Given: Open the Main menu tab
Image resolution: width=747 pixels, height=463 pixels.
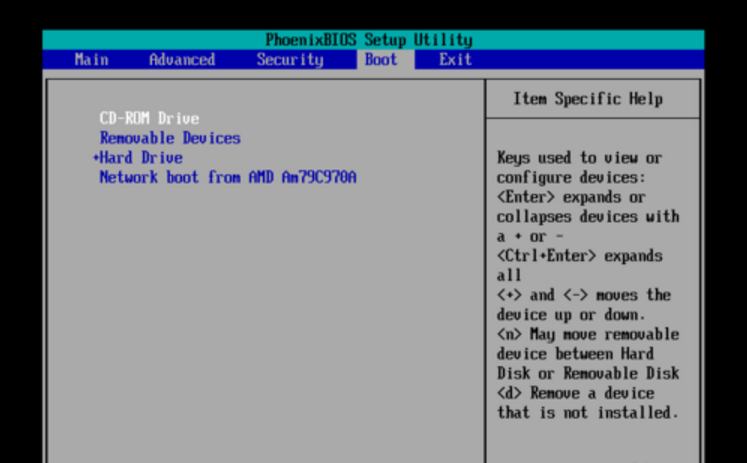Looking at the screenshot, I should (91, 60).
